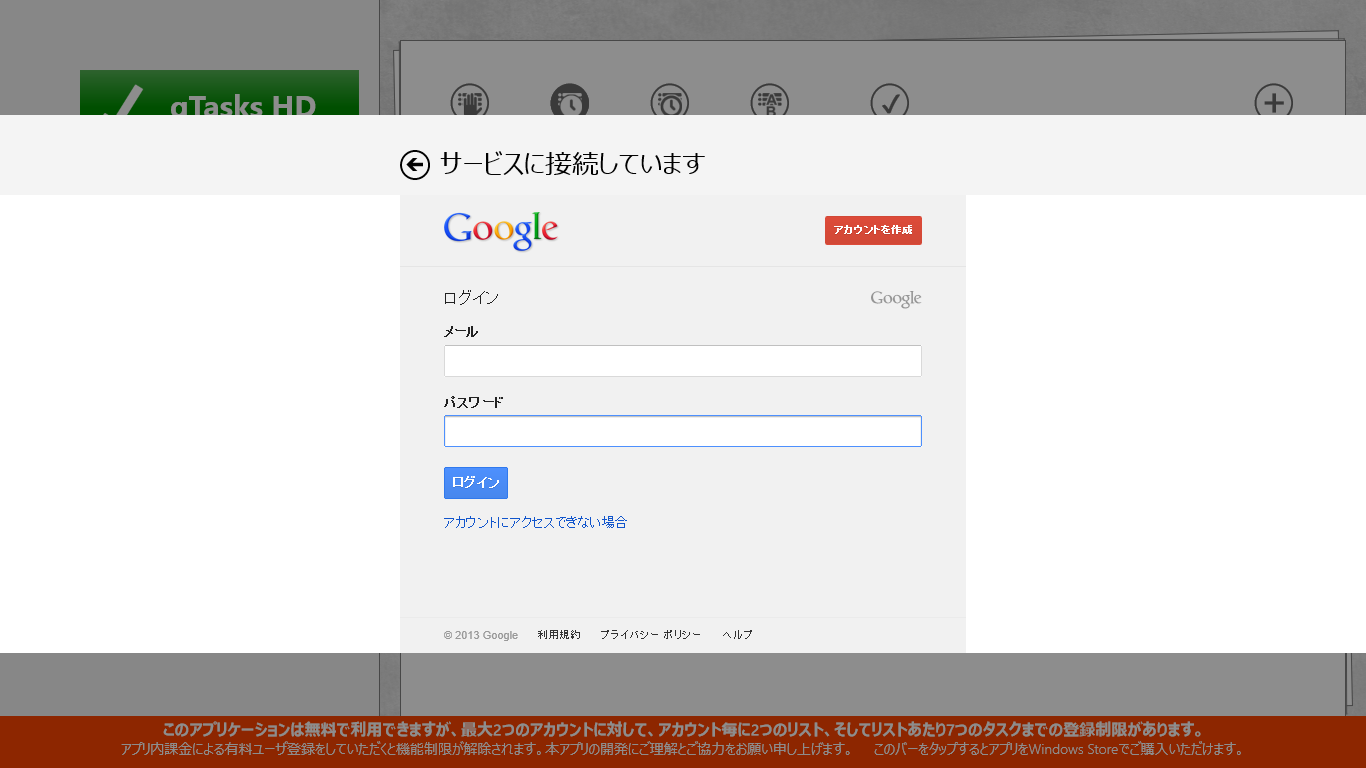Click the ログイン heading text
The image size is (1366, 768).
point(471,298)
